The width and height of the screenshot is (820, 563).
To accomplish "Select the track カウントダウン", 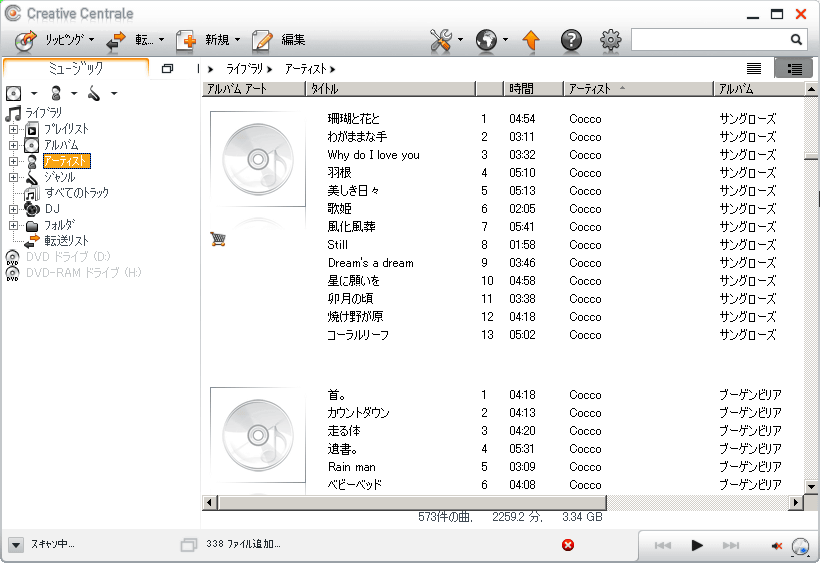I will click(358, 413).
